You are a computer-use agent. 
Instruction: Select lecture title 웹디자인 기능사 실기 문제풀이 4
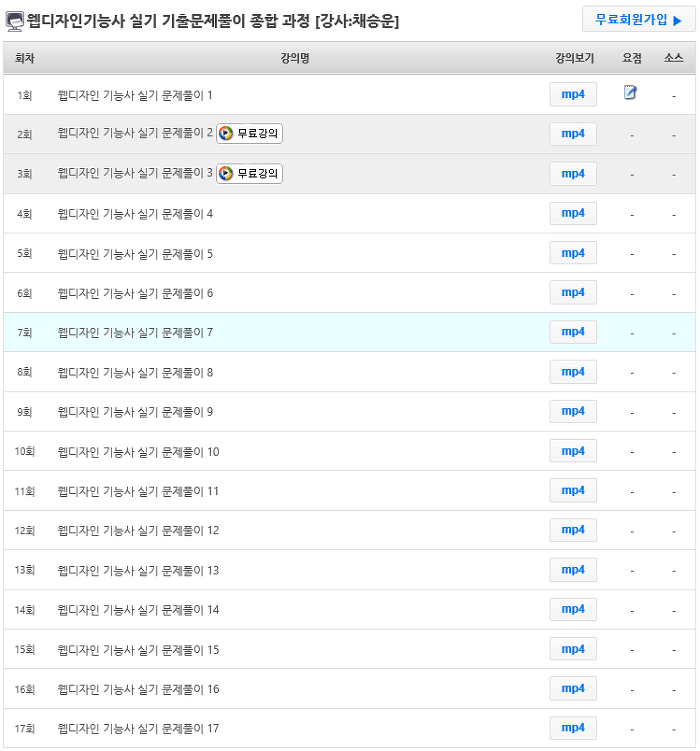(135, 214)
